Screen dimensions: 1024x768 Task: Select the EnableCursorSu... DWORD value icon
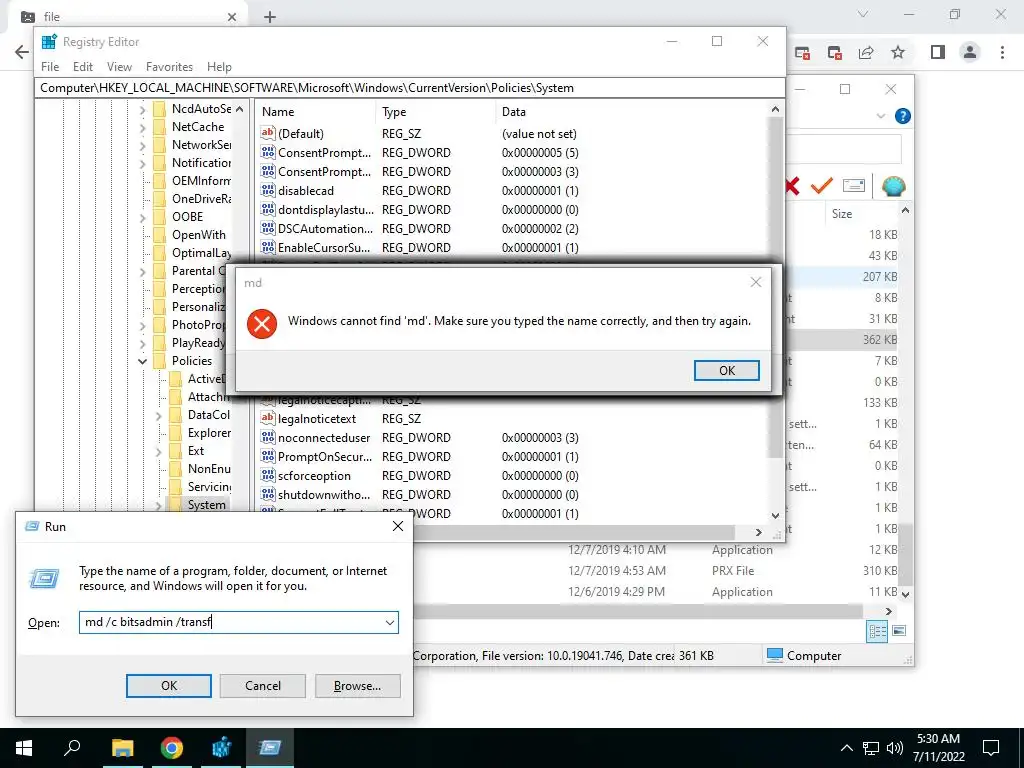click(x=268, y=248)
